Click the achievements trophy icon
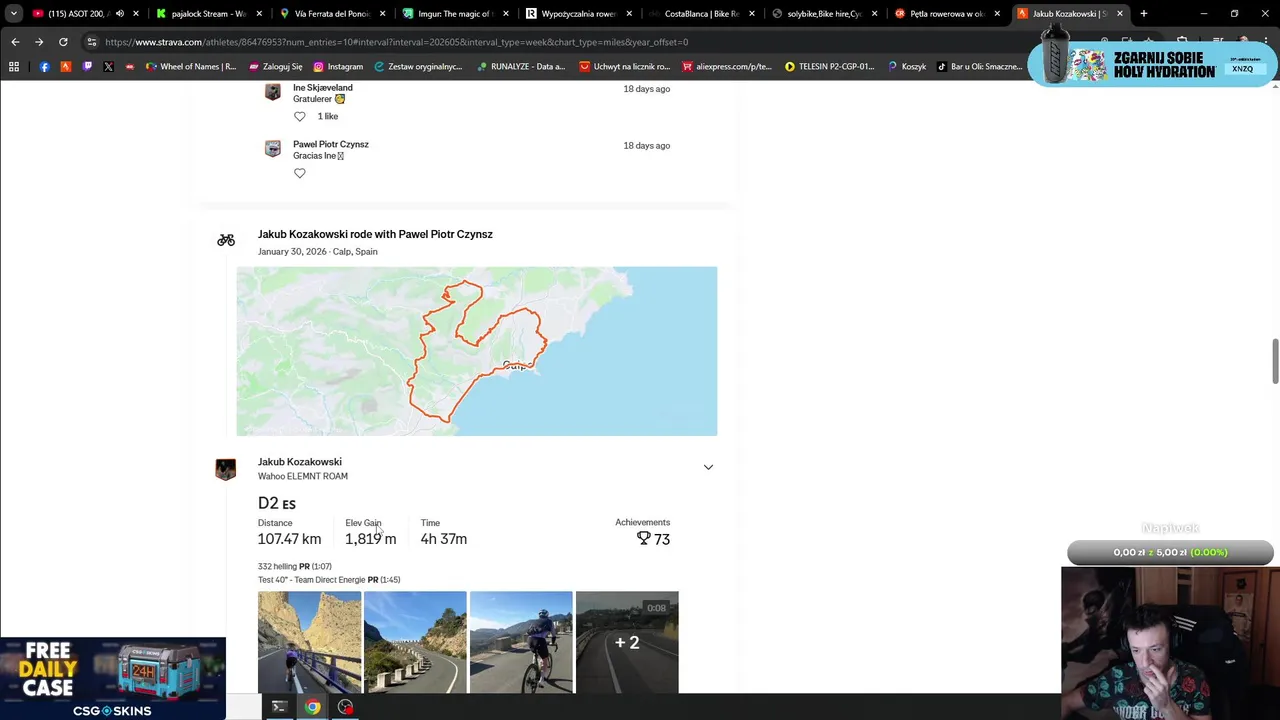The width and height of the screenshot is (1280, 720). (644, 538)
